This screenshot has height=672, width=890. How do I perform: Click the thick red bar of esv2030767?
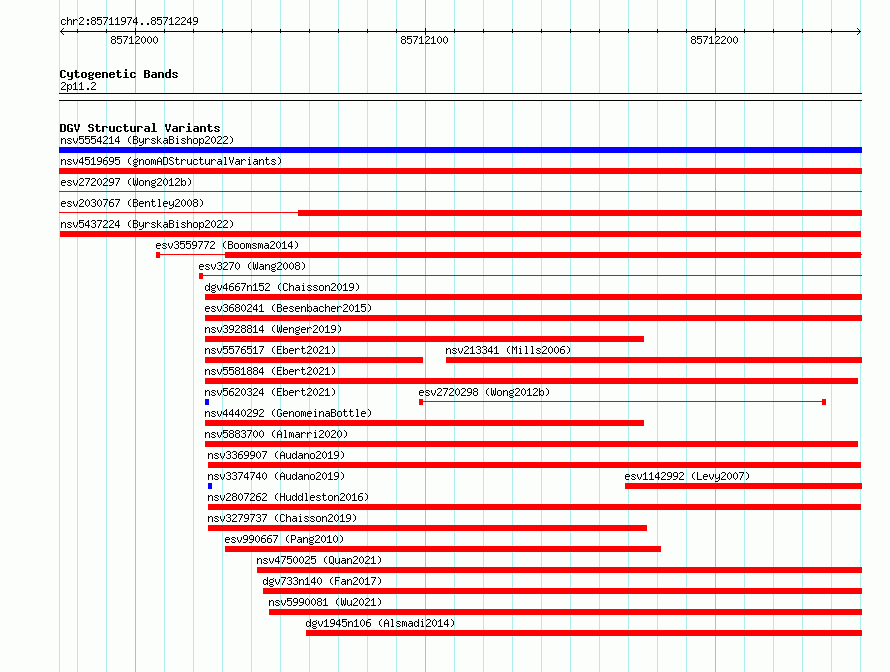click(x=580, y=213)
